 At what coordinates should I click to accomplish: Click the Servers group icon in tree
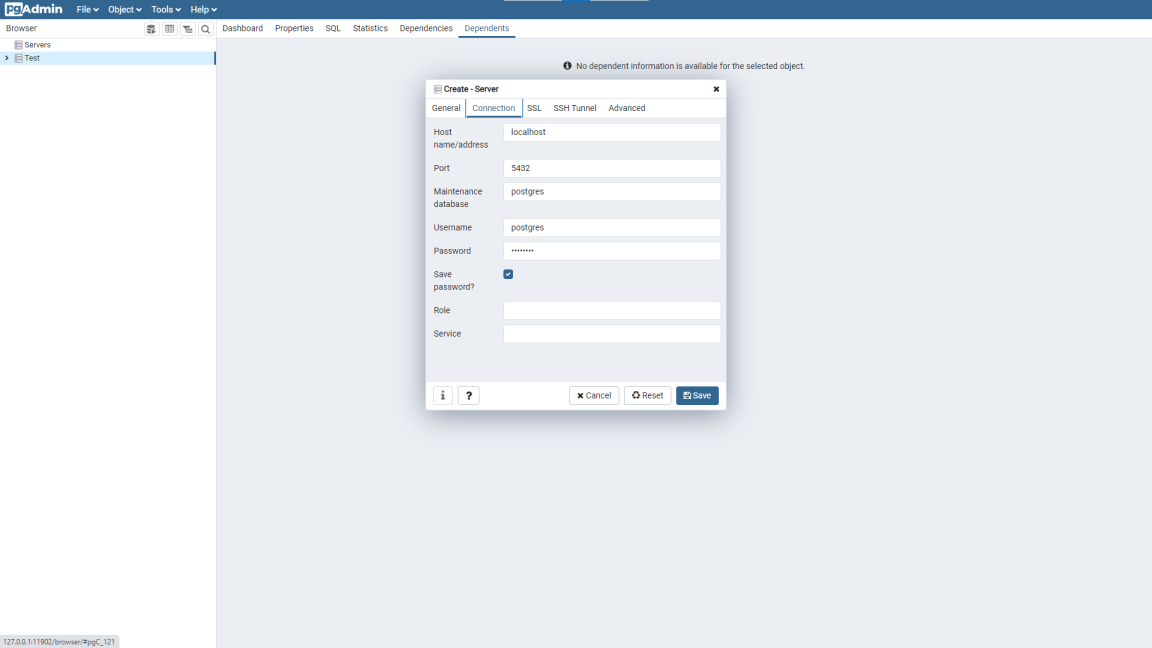18,45
